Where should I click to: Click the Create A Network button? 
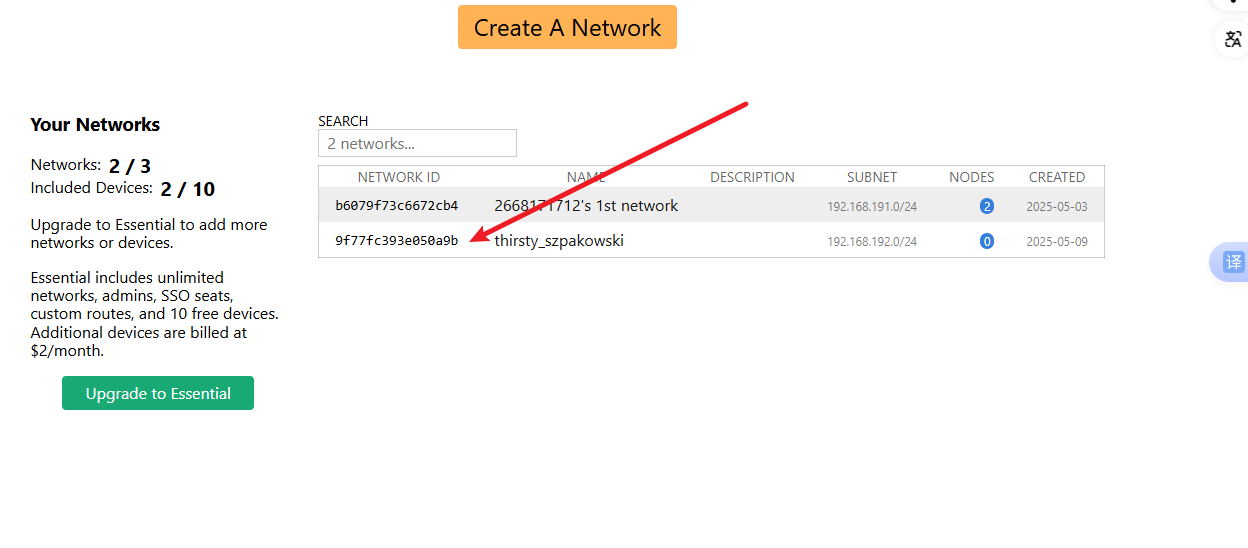coord(567,28)
